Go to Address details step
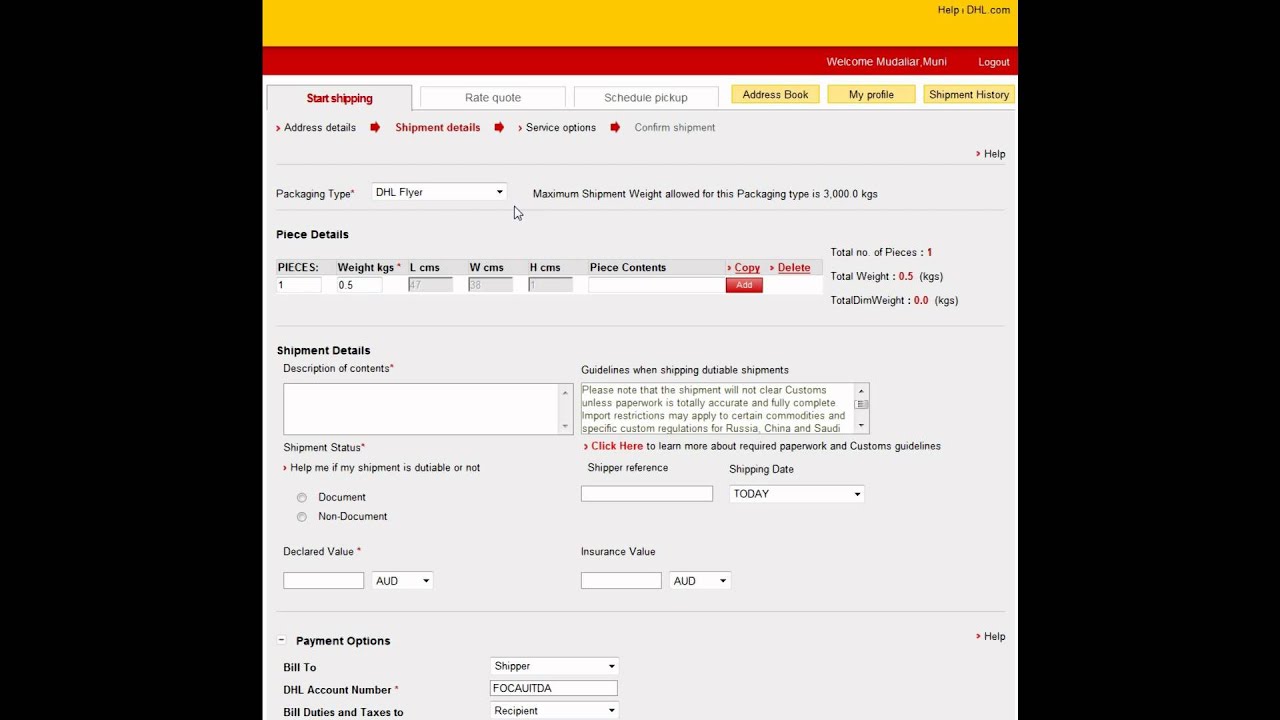The image size is (1280, 720). [320, 128]
